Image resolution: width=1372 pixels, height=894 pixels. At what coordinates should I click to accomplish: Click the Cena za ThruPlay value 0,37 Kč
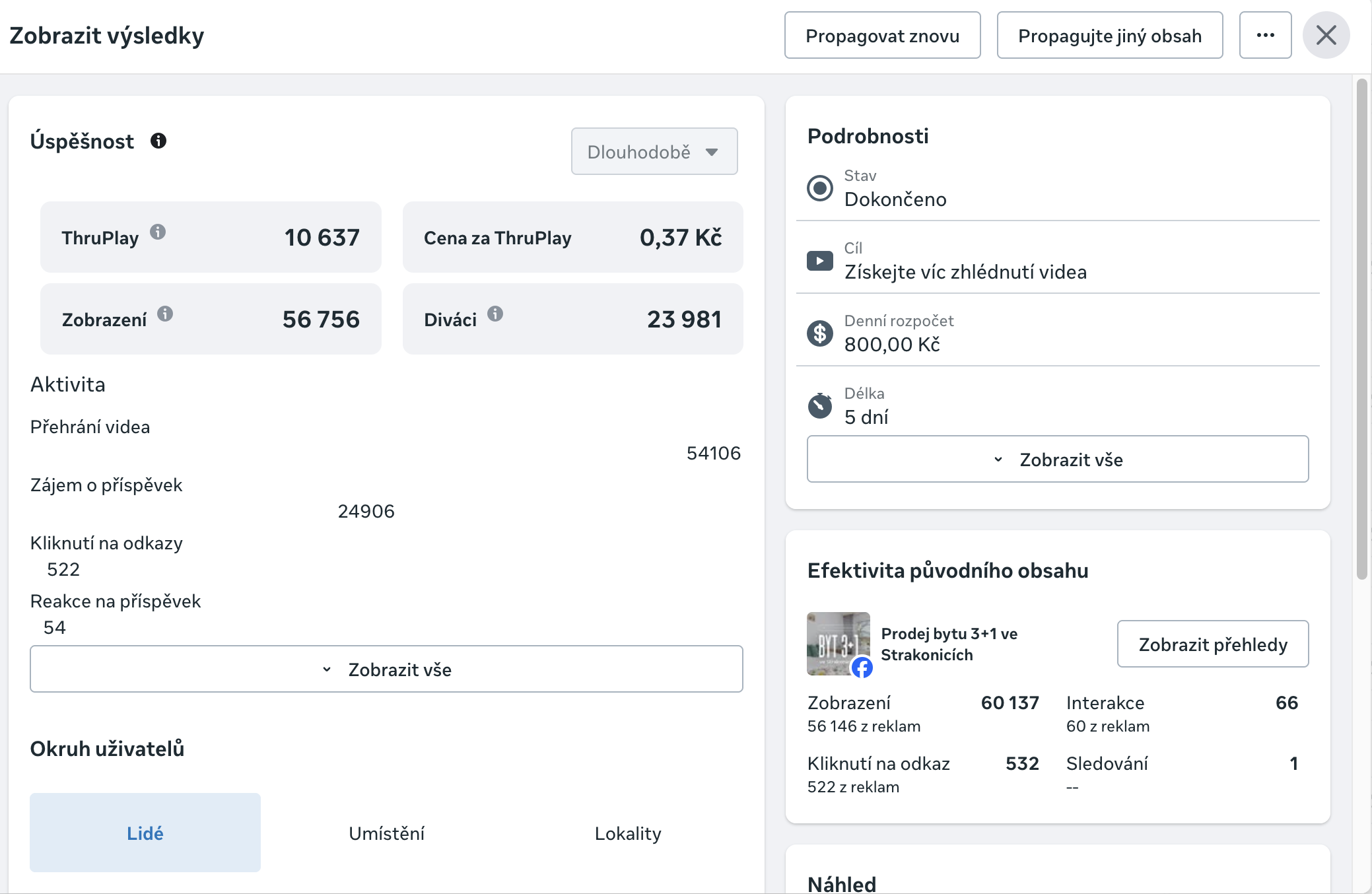click(681, 237)
